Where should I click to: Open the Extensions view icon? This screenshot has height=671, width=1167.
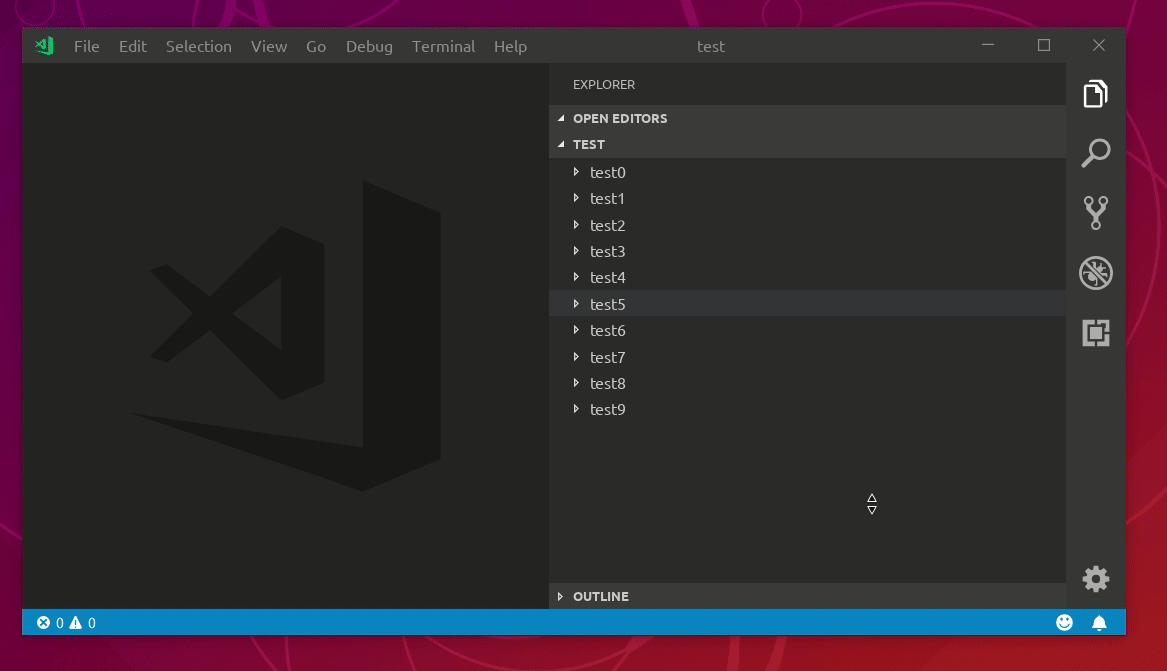(x=1096, y=332)
